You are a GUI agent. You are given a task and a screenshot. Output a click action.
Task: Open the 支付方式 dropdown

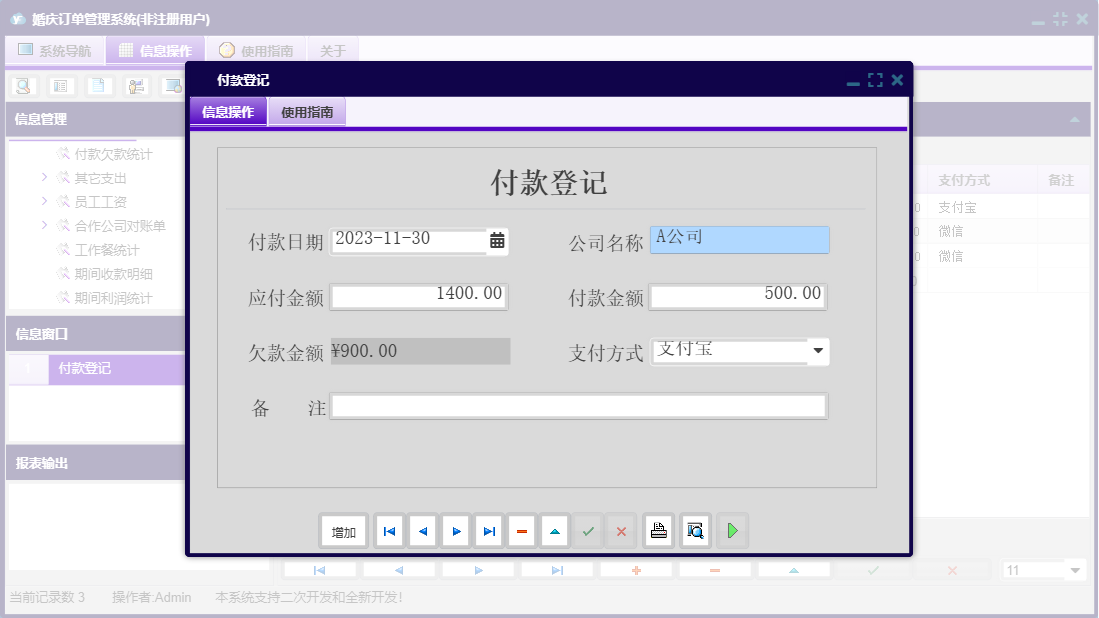[818, 351]
